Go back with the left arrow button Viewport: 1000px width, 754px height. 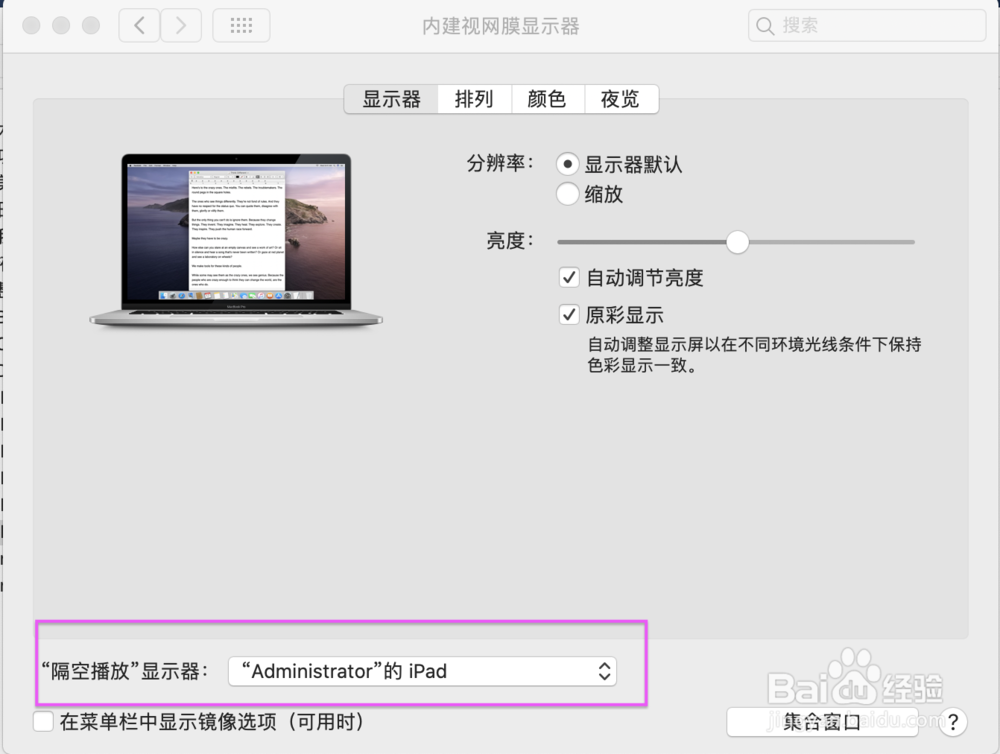(139, 26)
